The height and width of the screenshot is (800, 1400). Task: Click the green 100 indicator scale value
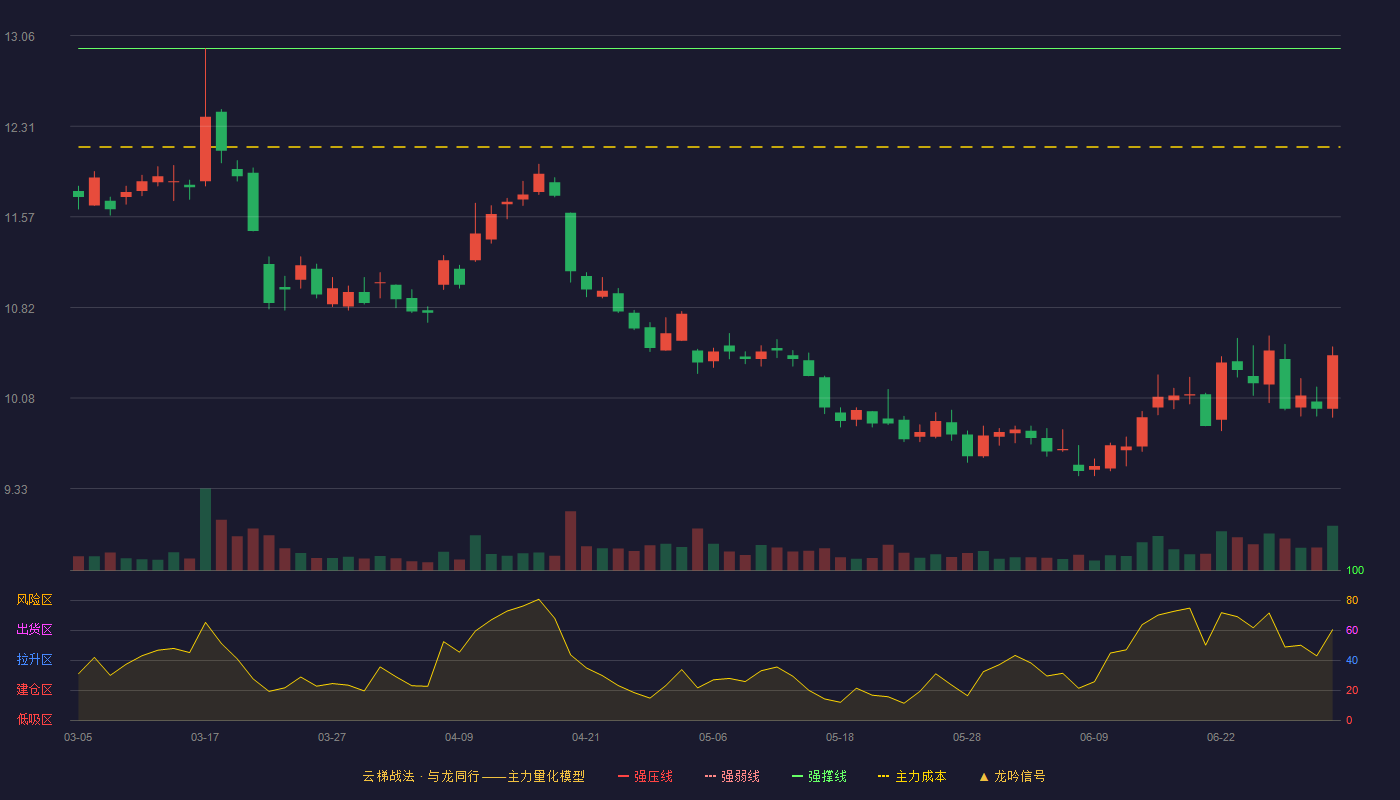pyautogui.click(x=1355, y=571)
